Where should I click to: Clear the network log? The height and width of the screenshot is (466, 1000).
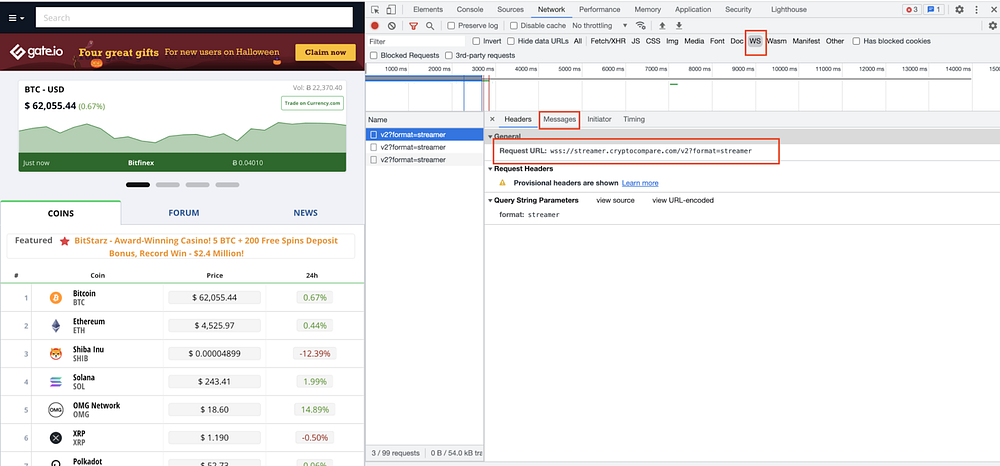(392, 25)
